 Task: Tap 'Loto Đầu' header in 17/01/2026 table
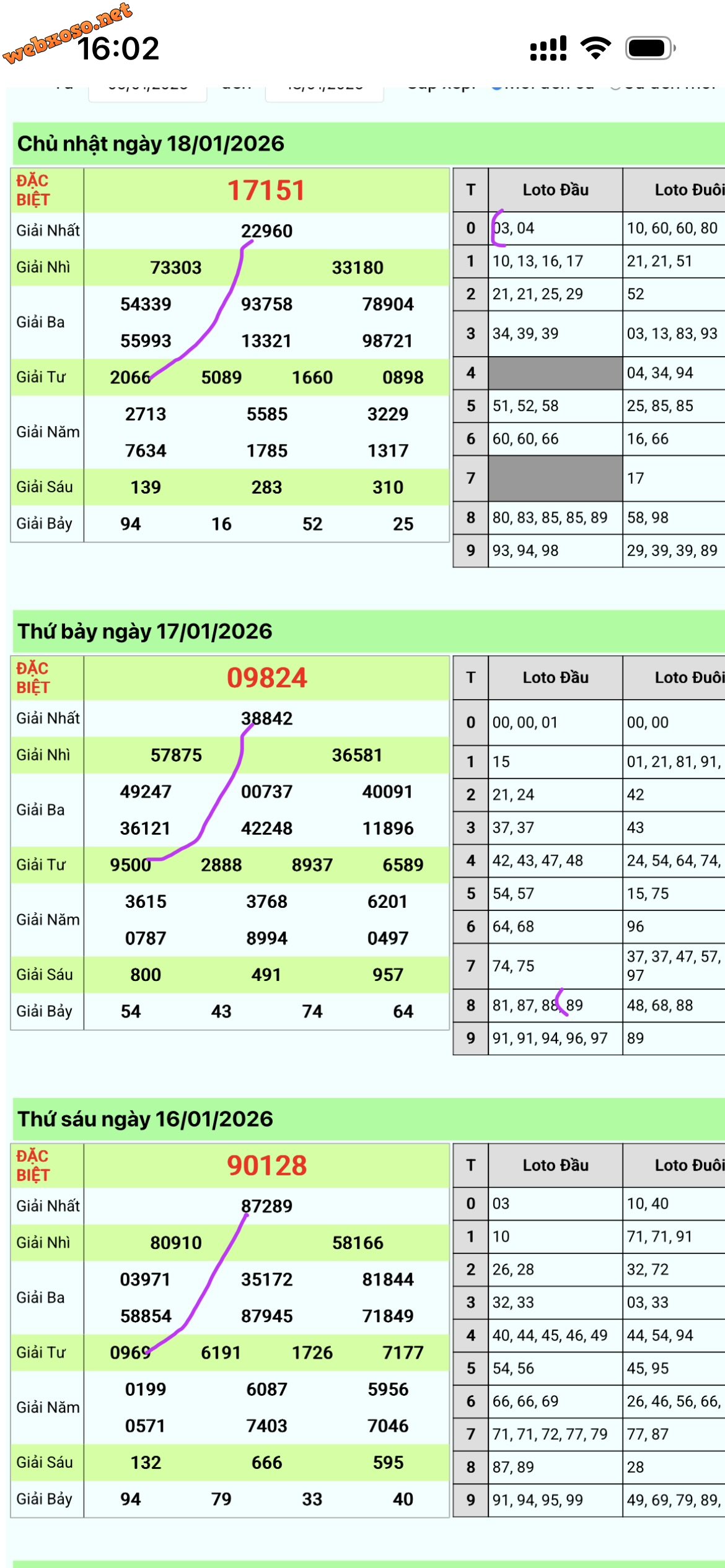click(x=555, y=677)
